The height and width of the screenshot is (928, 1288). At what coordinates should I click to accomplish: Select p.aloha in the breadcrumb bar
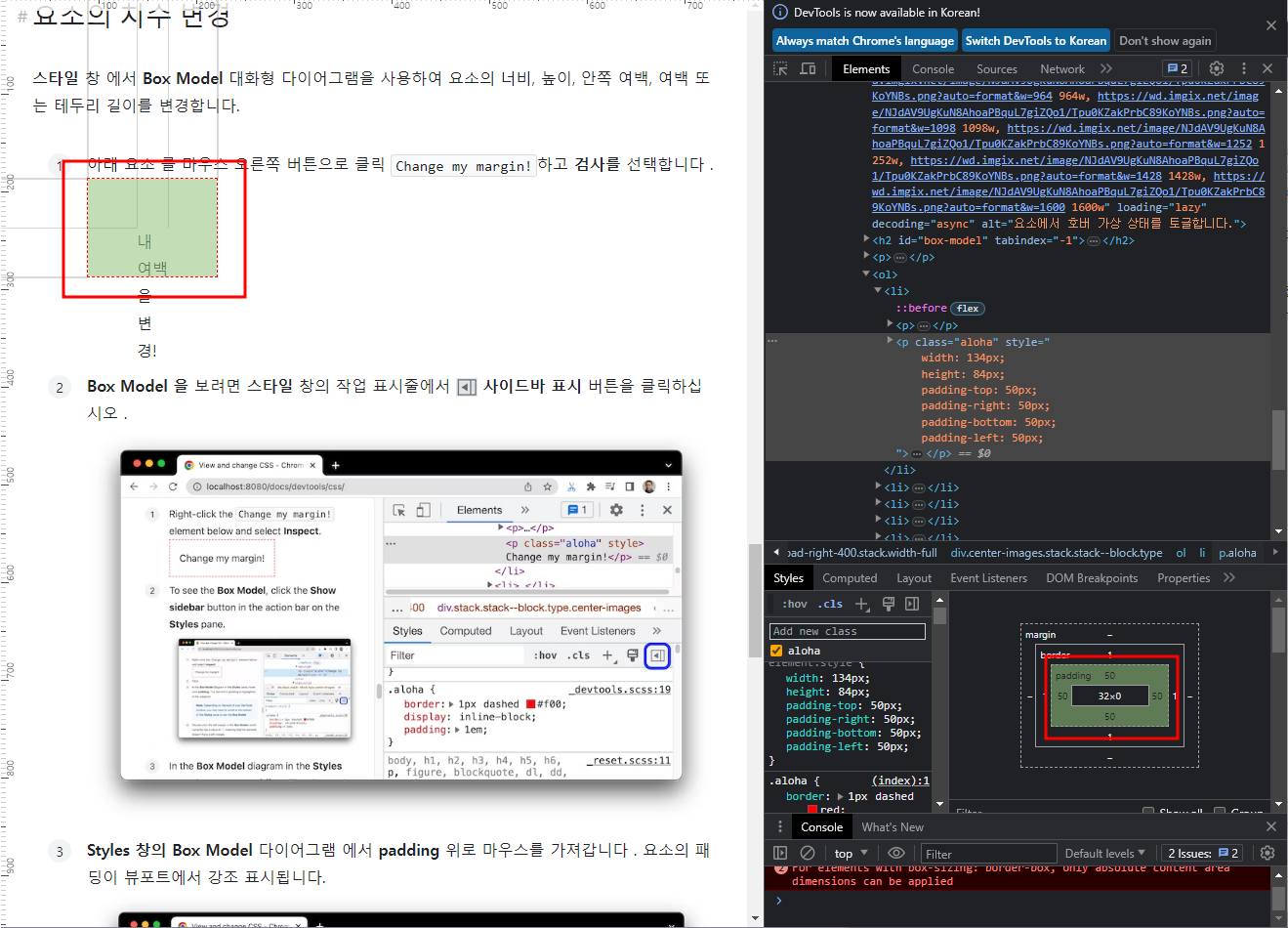click(1237, 552)
